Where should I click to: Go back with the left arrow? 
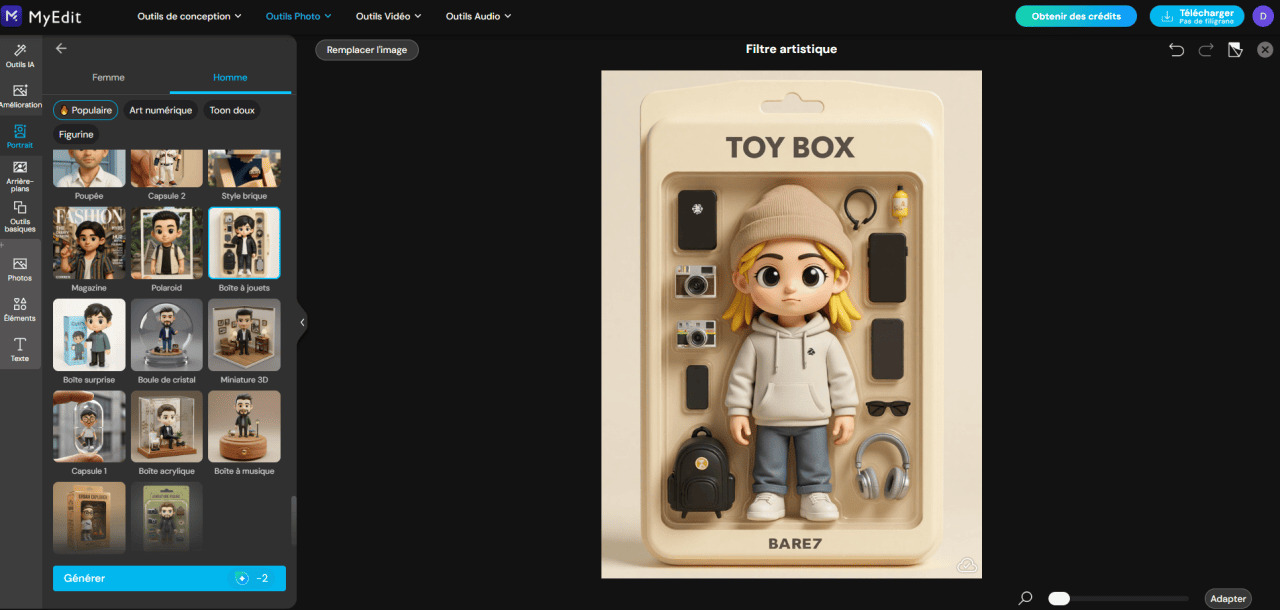point(61,48)
